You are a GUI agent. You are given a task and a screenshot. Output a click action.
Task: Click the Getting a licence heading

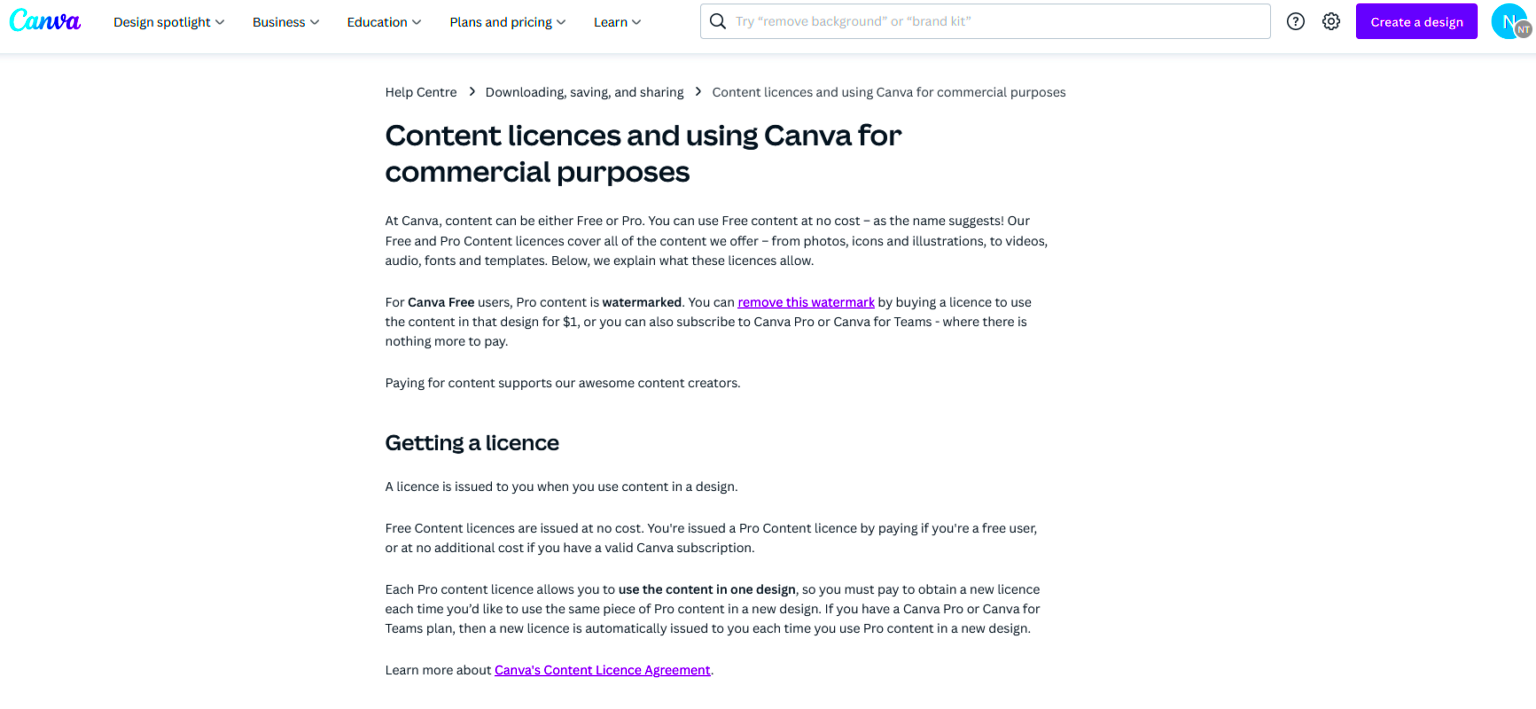coord(472,443)
